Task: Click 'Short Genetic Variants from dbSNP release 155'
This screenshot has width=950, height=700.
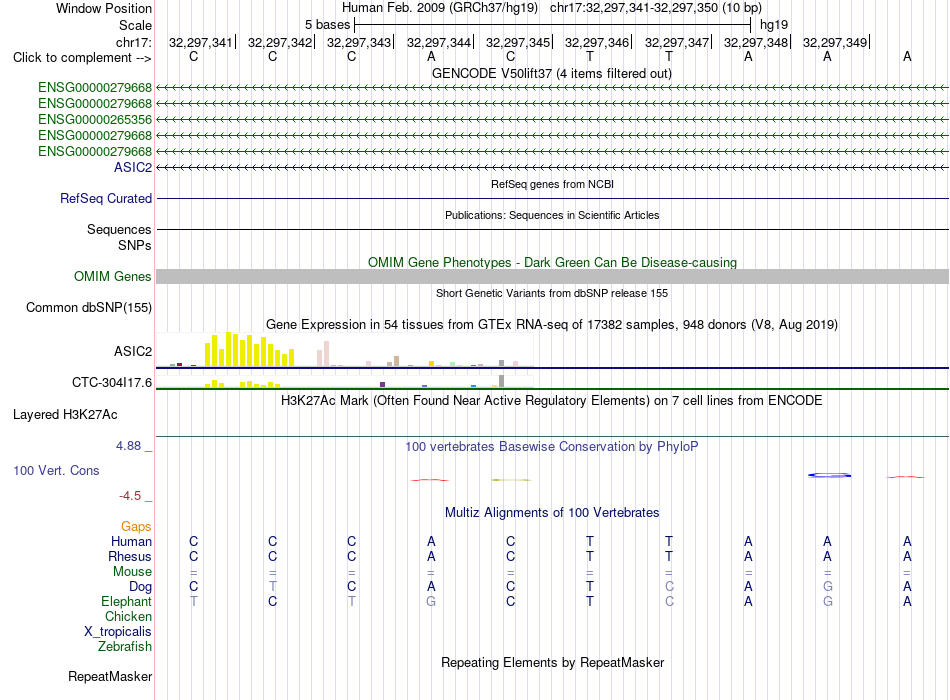Action: tap(552, 293)
